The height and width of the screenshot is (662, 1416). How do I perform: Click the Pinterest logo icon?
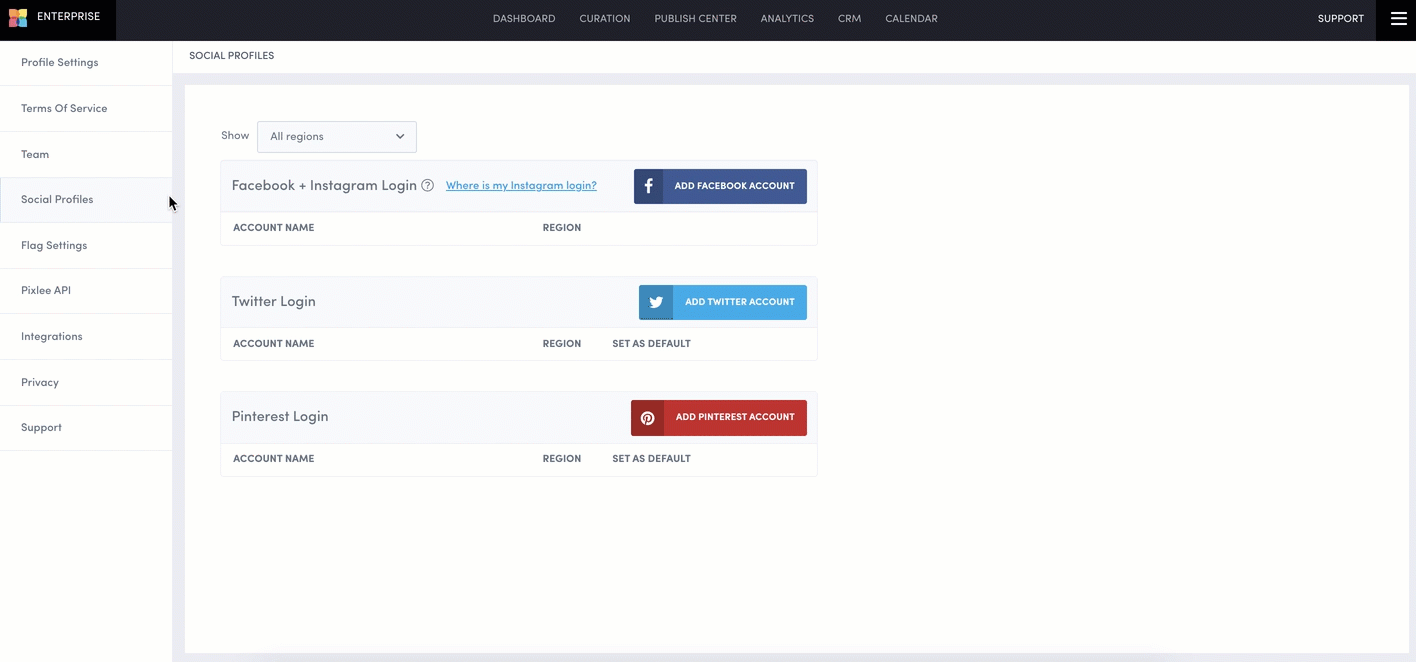tap(647, 418)
